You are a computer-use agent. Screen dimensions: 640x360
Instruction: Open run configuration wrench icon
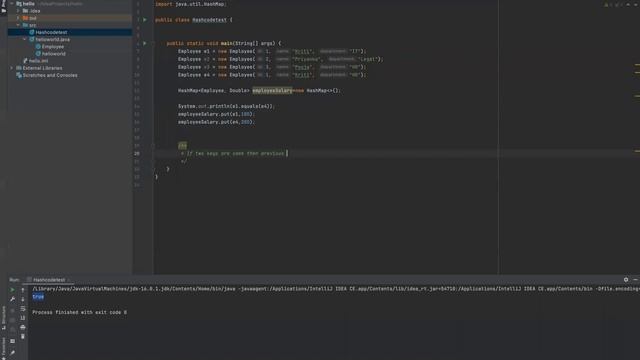(13, 299)
